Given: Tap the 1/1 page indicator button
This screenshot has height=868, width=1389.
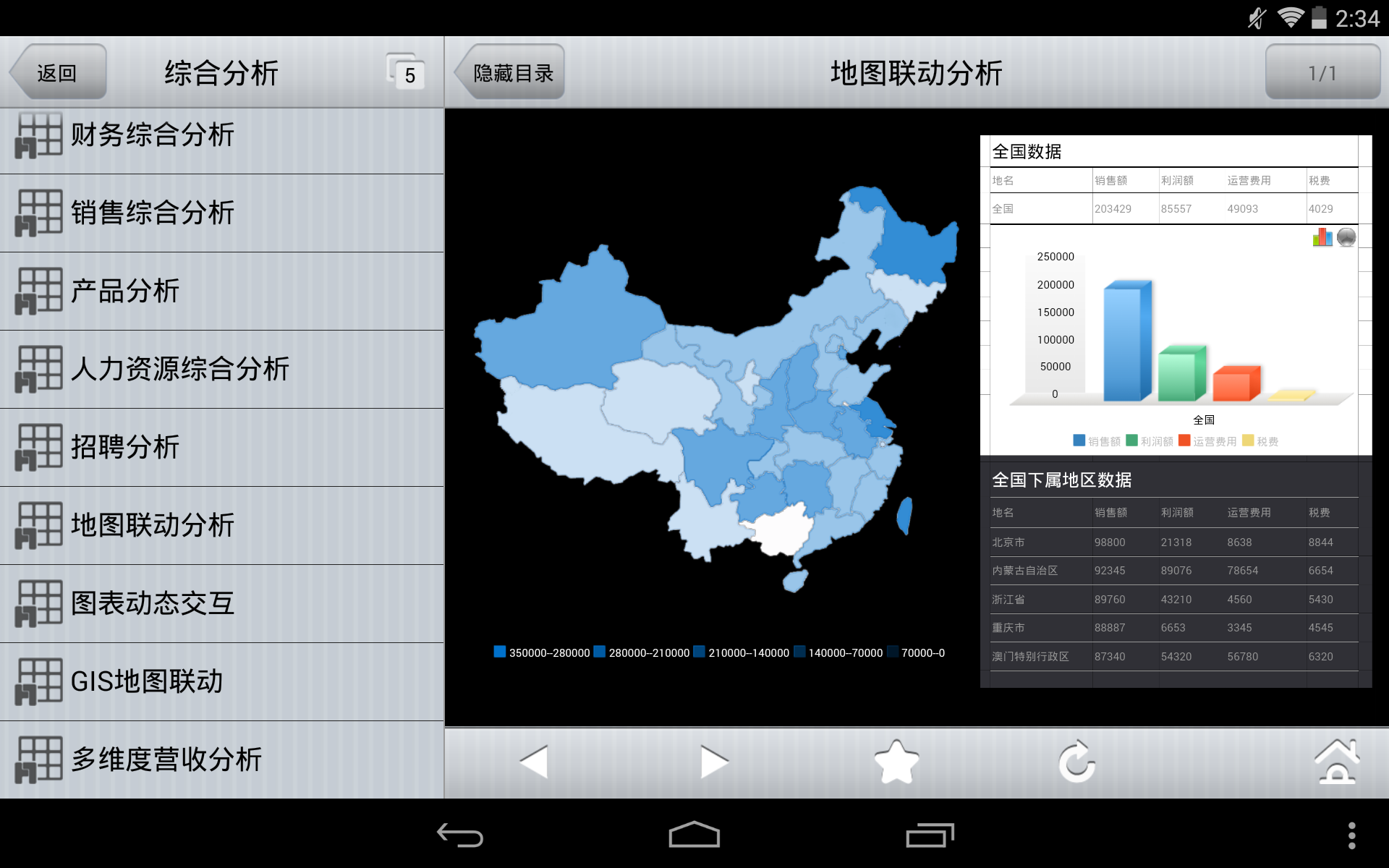Looking at the screenshot, I should [x=1322, y=72].
